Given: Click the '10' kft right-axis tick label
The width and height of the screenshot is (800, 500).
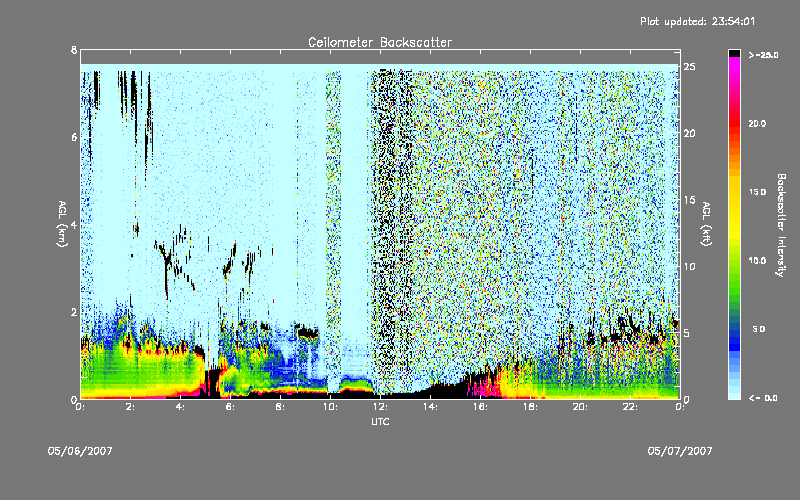Looking at the screenshot, I should 690,266.
